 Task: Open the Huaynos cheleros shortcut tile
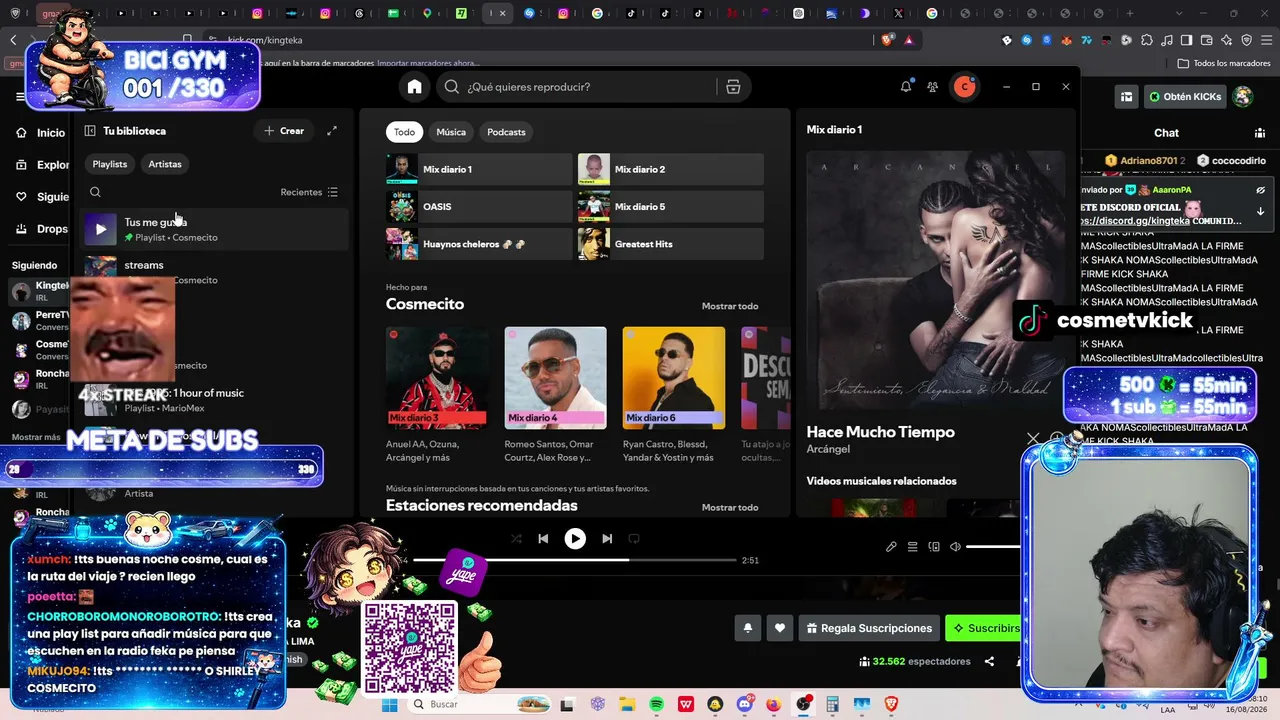479,244
